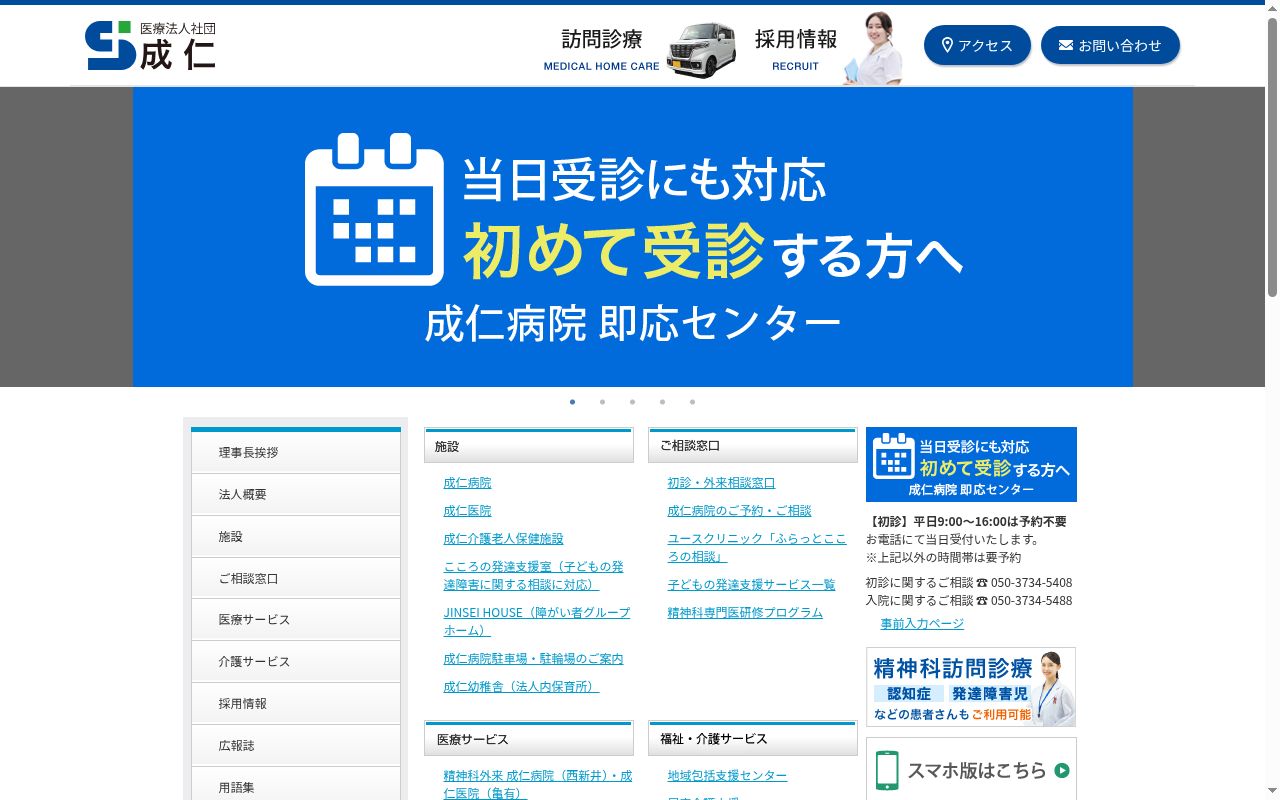Click the ご相談窓口 section header
This screenshot has height=800, width=1280.
(x=753, y=446)
